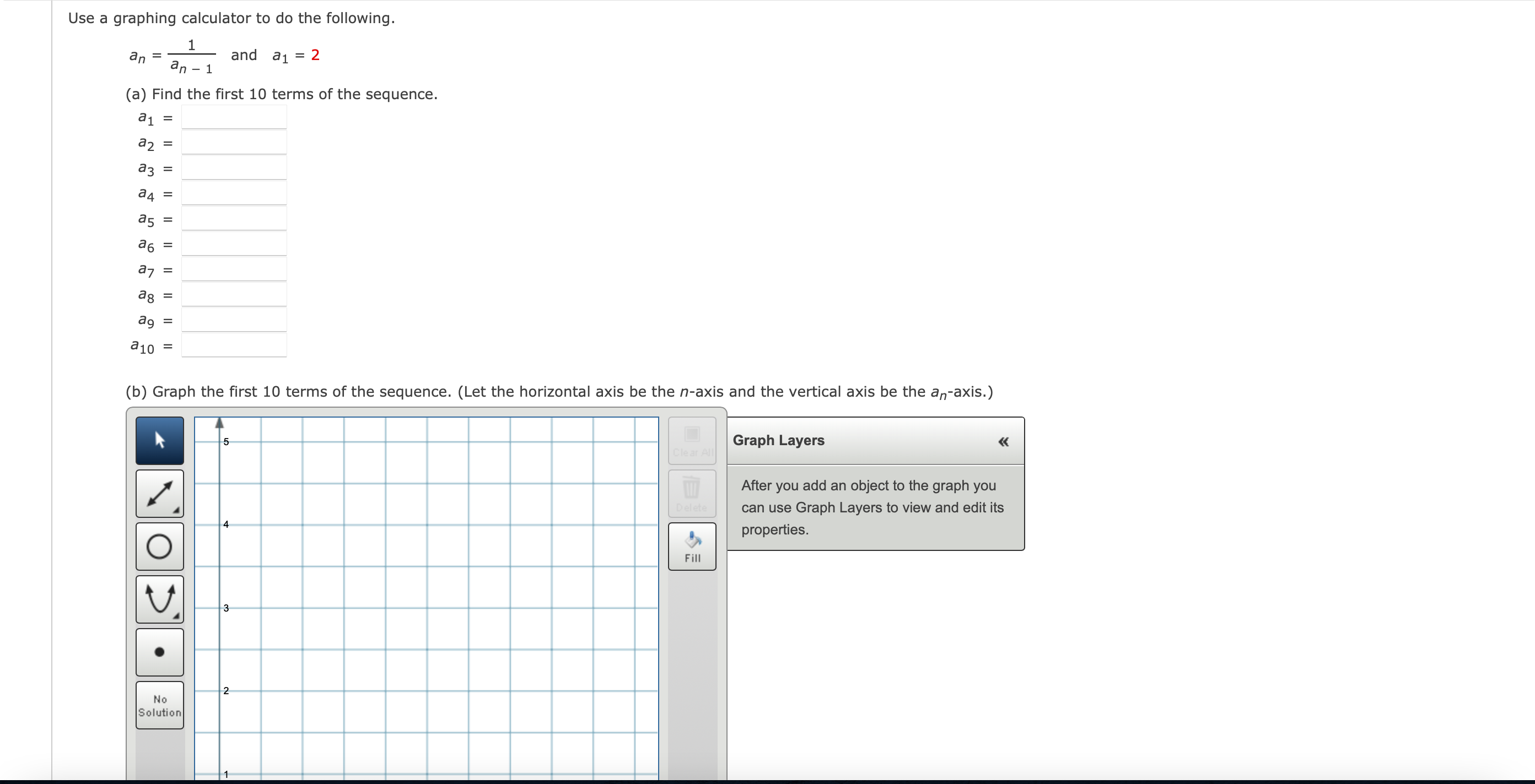Expand line tool options via corner triangle
This screenshot has height=784, width=1535.
point(177,510)
